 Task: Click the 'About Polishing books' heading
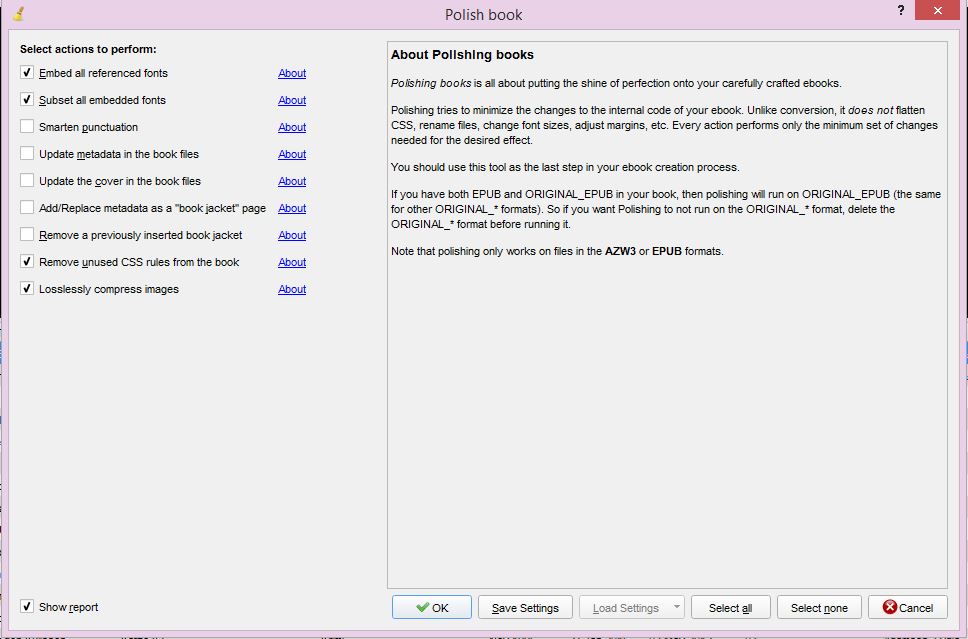click(x=462, y=55)
